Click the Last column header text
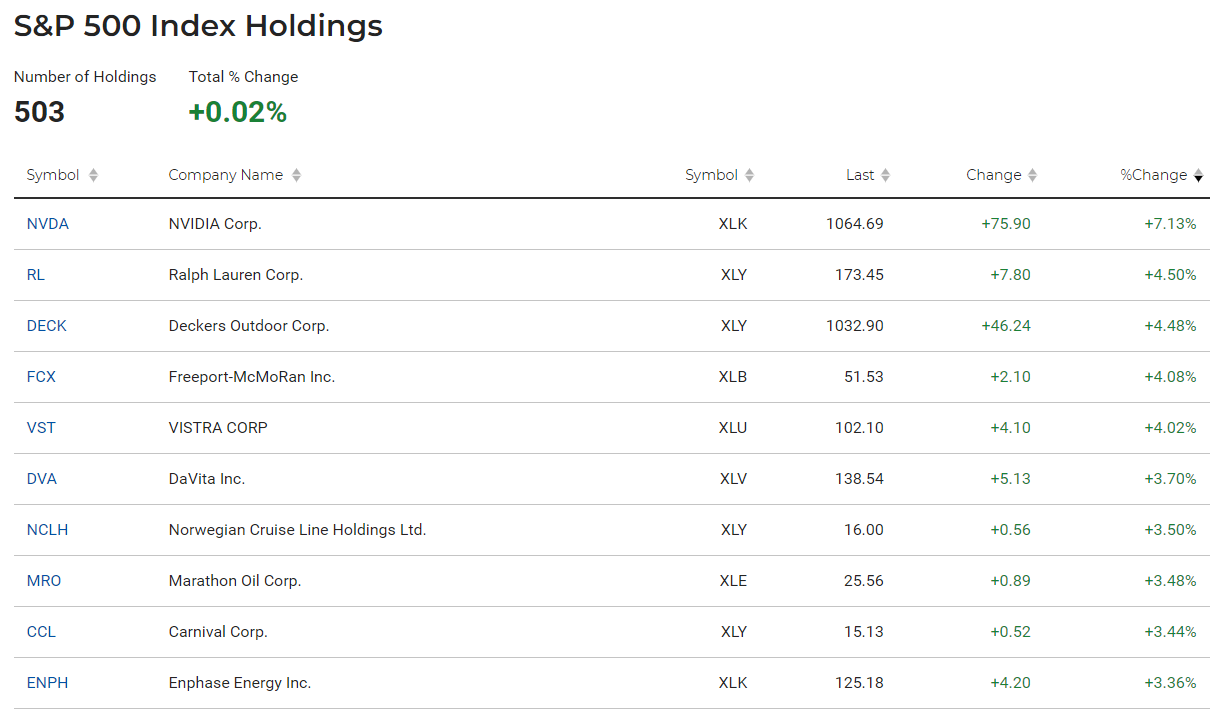This screenshot has width=1231, height=718. point(860,175)
